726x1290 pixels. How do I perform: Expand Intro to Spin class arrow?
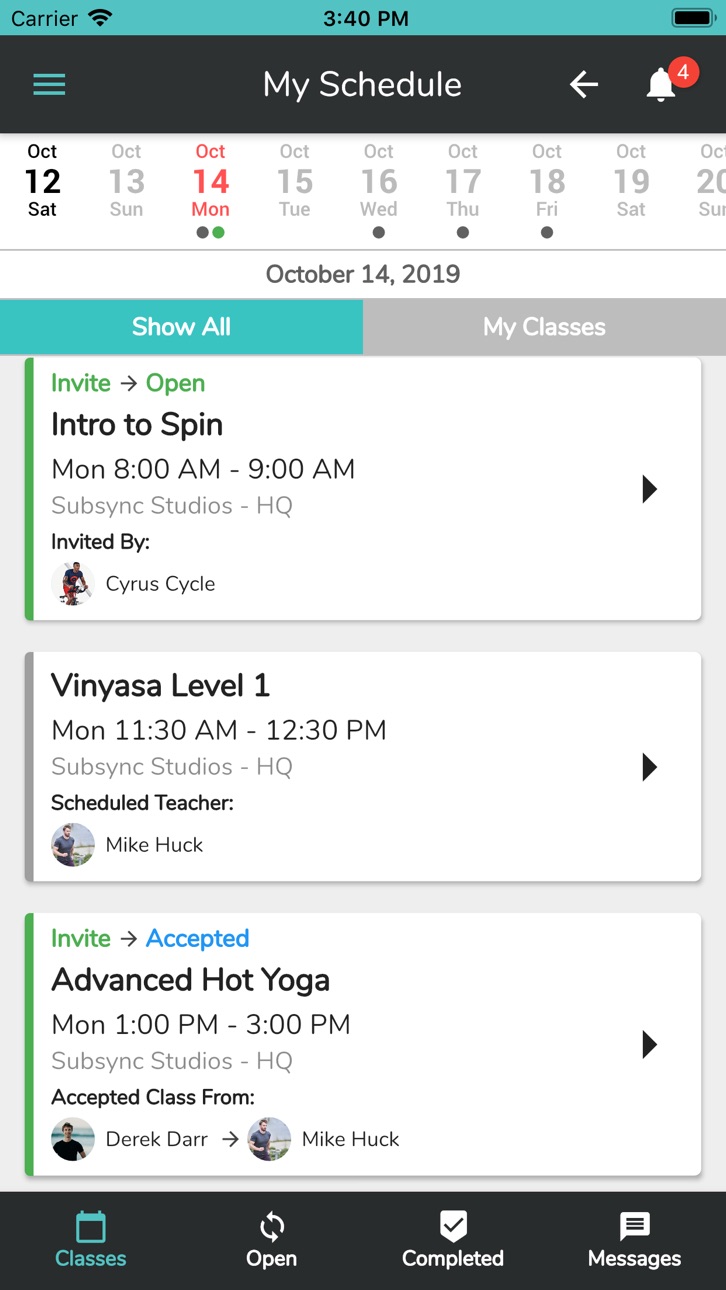[x=650, y=489]
